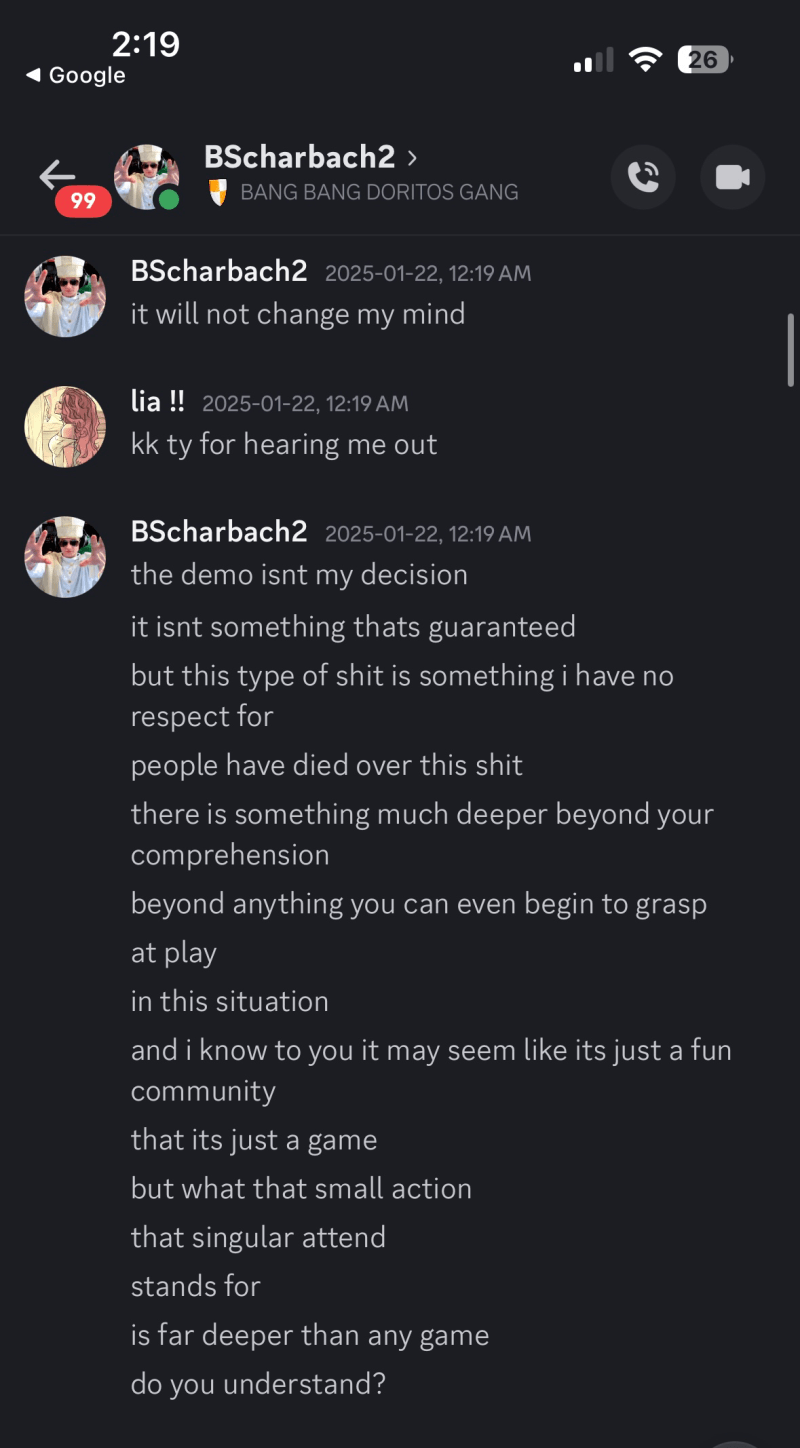Select message 'kk ty for hearing me out'
Screen dimensions: 800x1448
point(284,444)
